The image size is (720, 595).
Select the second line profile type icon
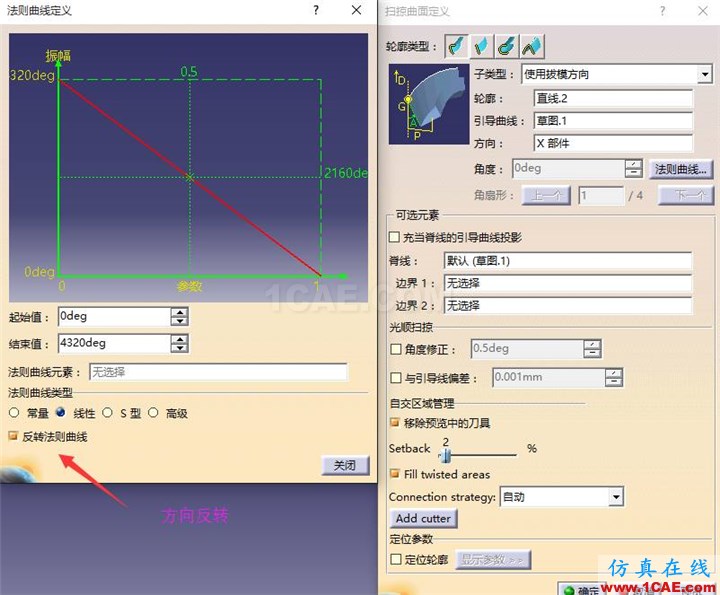pos(482,46)
